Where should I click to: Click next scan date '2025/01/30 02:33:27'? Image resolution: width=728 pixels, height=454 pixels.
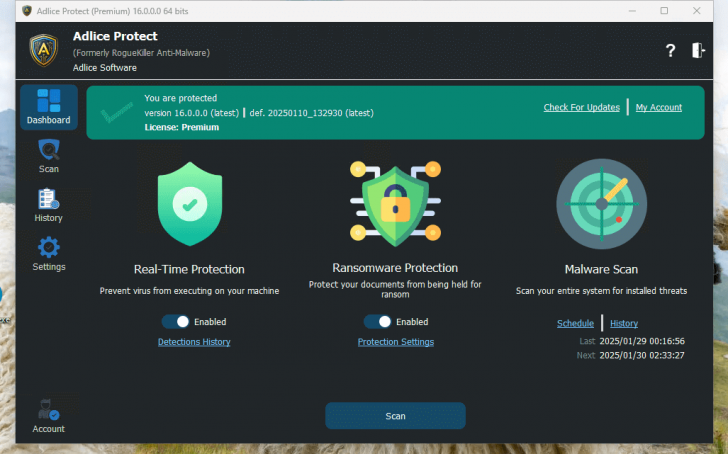(642, 356)
